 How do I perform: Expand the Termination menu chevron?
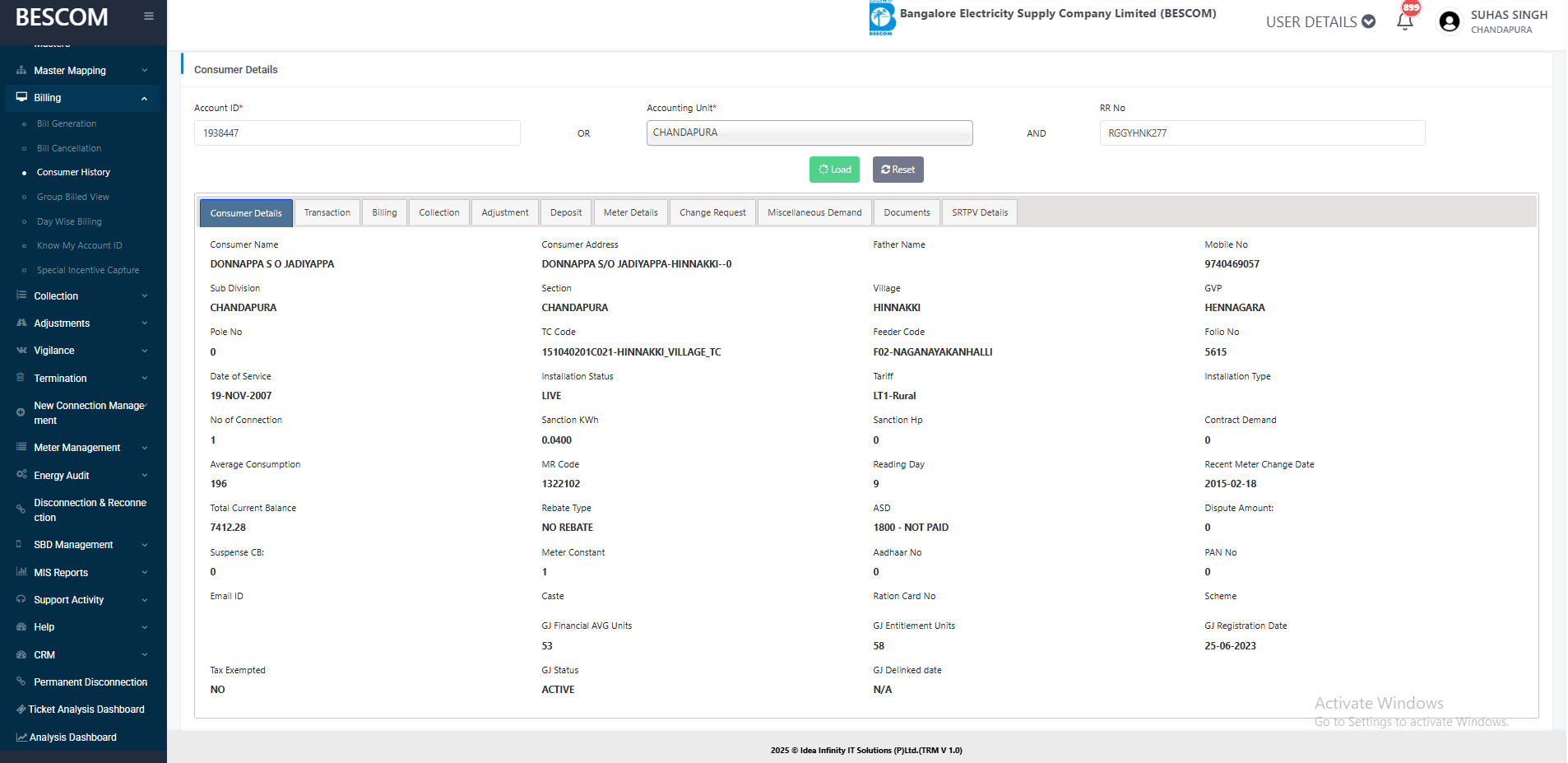(145, 379)
